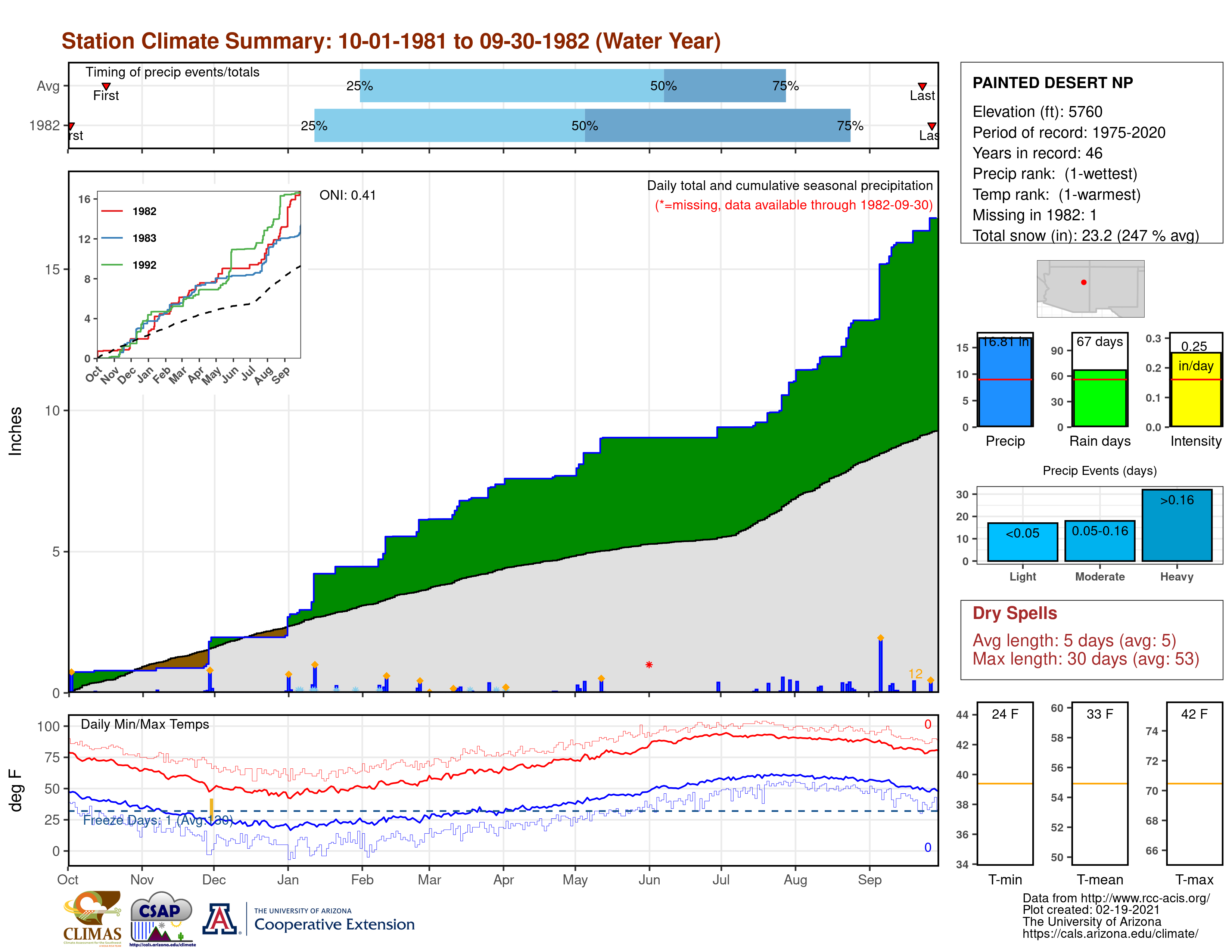The height and width of the screenshot is (952, 1232).
Task: Click the 'Jun' label on bottom axis
Action: [x=649, y=880]
